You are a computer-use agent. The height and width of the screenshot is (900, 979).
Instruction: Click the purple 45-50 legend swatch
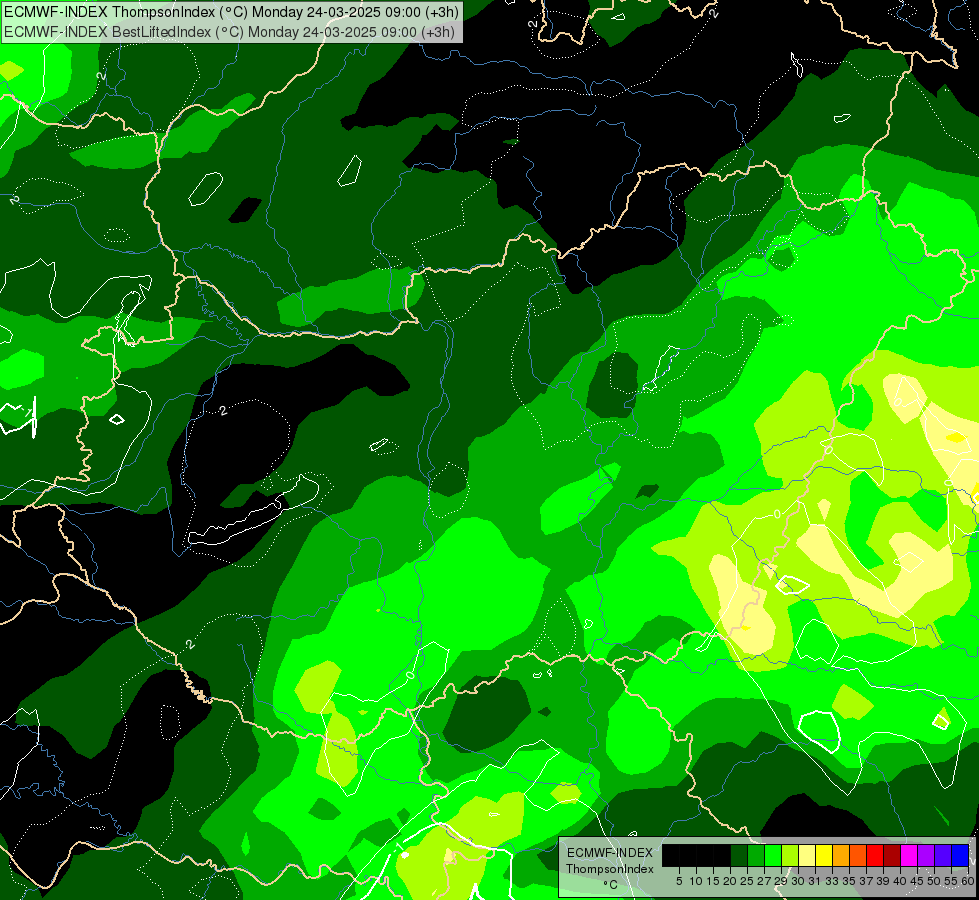pyautogui.click(x=926, y=856)
